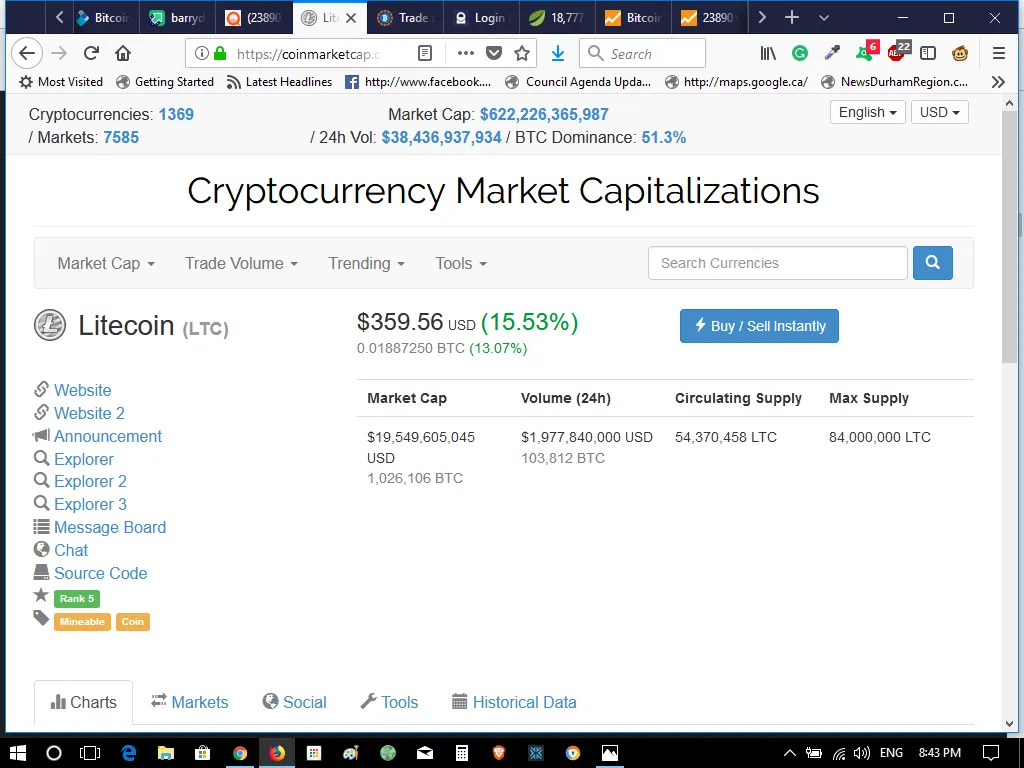This screenshot has width=1024, height=768.
Task: Click the Litecoin logo icon
Action: pyautogui.click(x=50, y=325)
